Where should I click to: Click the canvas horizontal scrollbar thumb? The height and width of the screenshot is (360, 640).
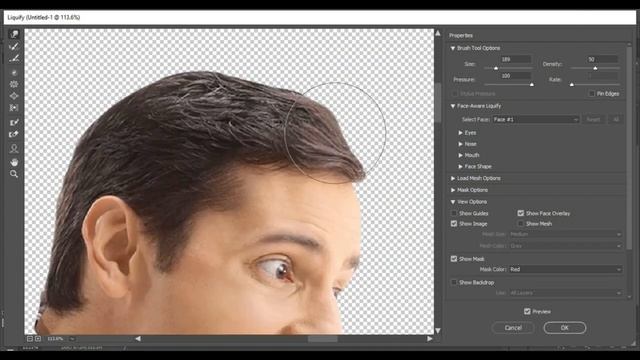(x=322, y=339)
